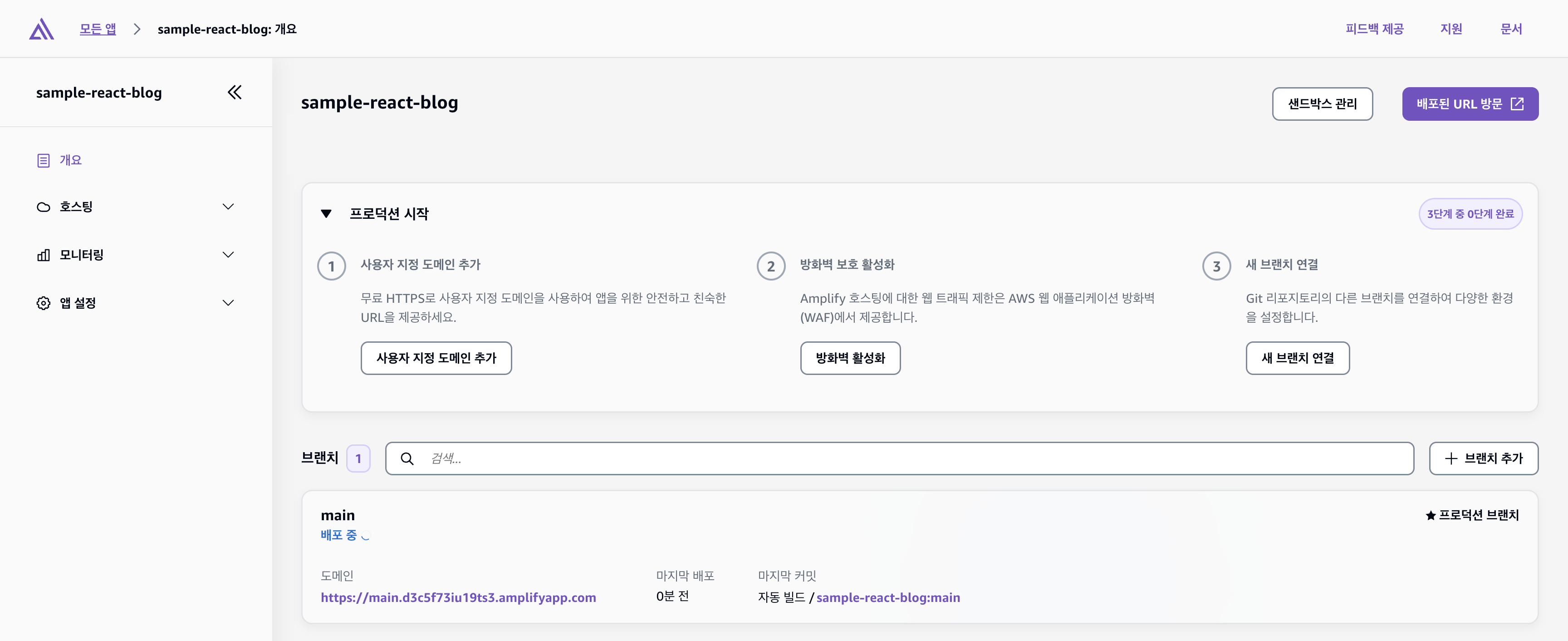This screenshot has width=1568, height=641.
Task: Focus the branch 검색 input field
Action: coord(913,459)
